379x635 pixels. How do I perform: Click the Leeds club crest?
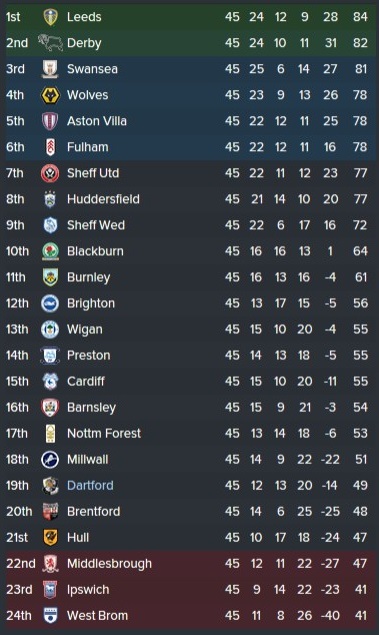[x=50, y=17]
